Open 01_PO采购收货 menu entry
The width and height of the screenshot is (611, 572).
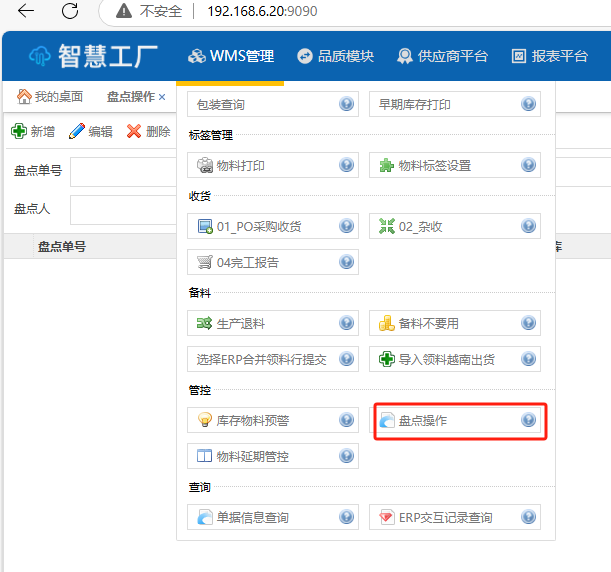point(265,226)
